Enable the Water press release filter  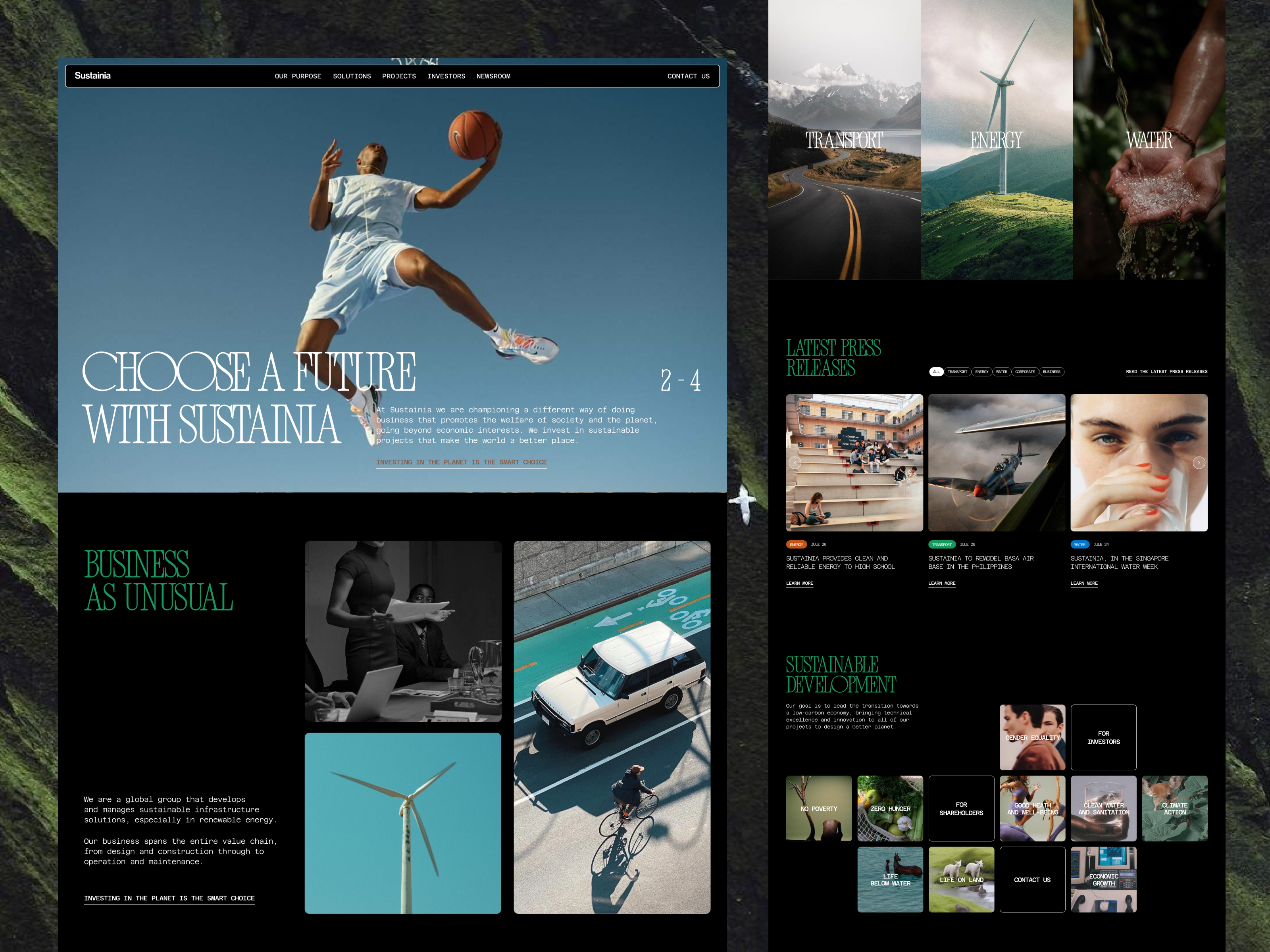pyautogui.click(x=1001, y=372)
